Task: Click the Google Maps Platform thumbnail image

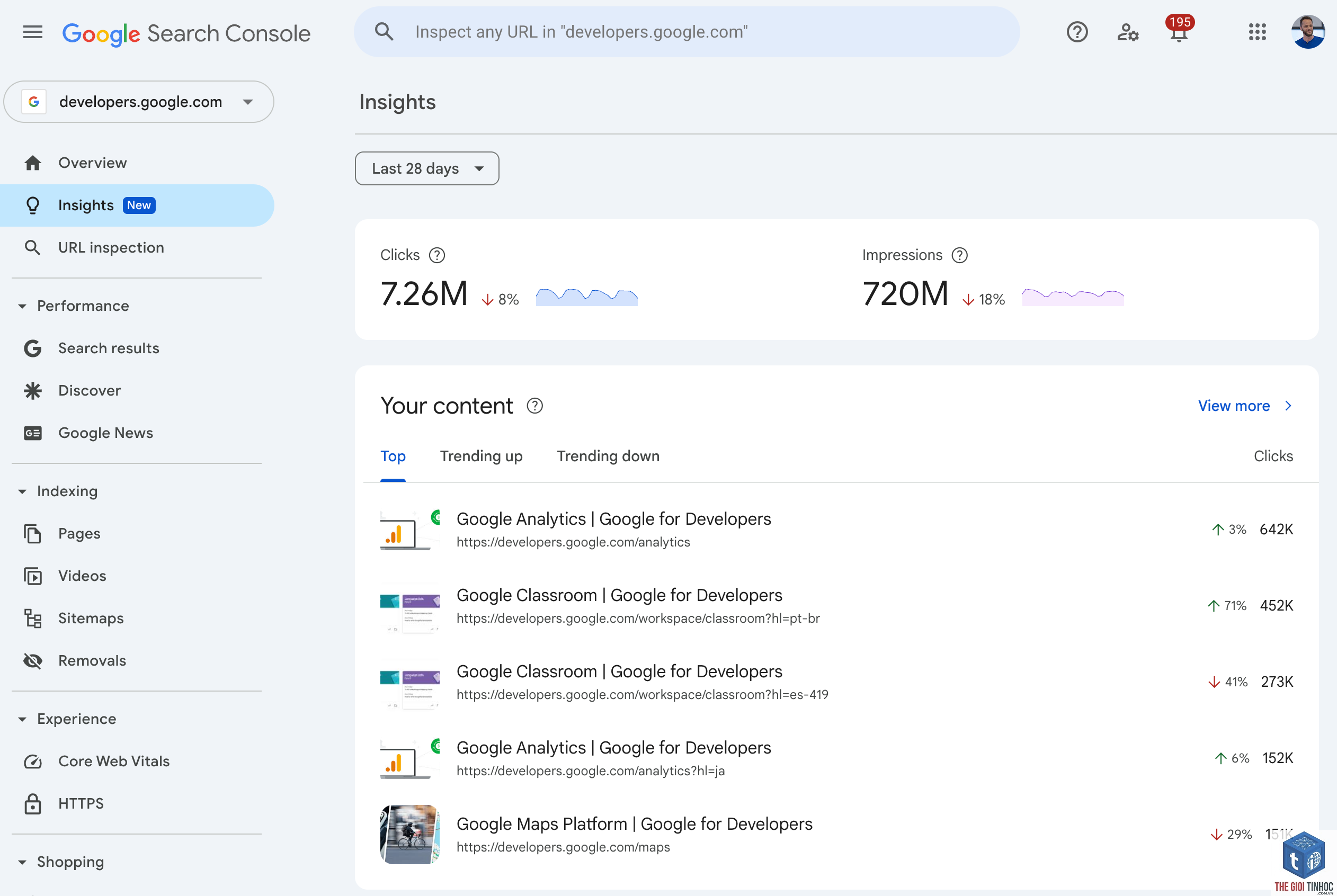Action: tap(410, 835)
